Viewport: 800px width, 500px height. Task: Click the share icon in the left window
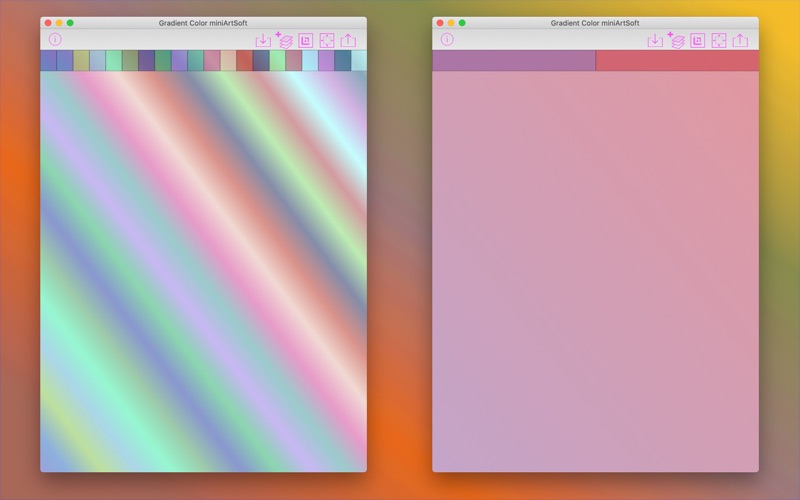coord(348,40)
